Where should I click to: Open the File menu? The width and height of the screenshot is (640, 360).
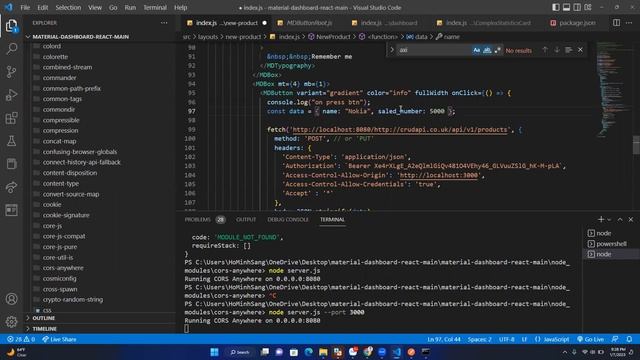point(25,7)
